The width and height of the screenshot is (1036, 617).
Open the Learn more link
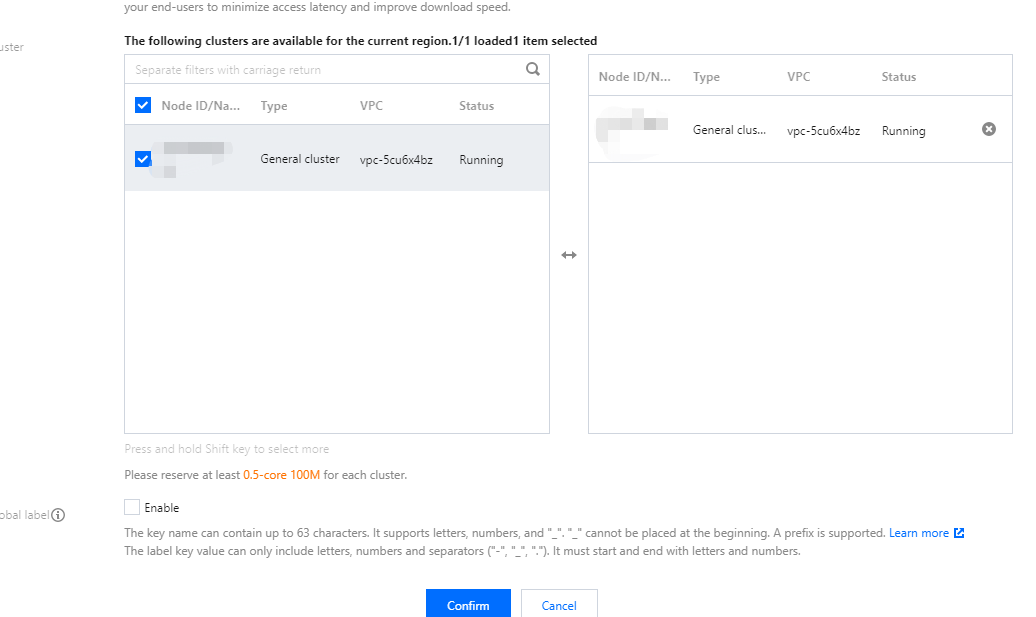click(x=918, y=533)
